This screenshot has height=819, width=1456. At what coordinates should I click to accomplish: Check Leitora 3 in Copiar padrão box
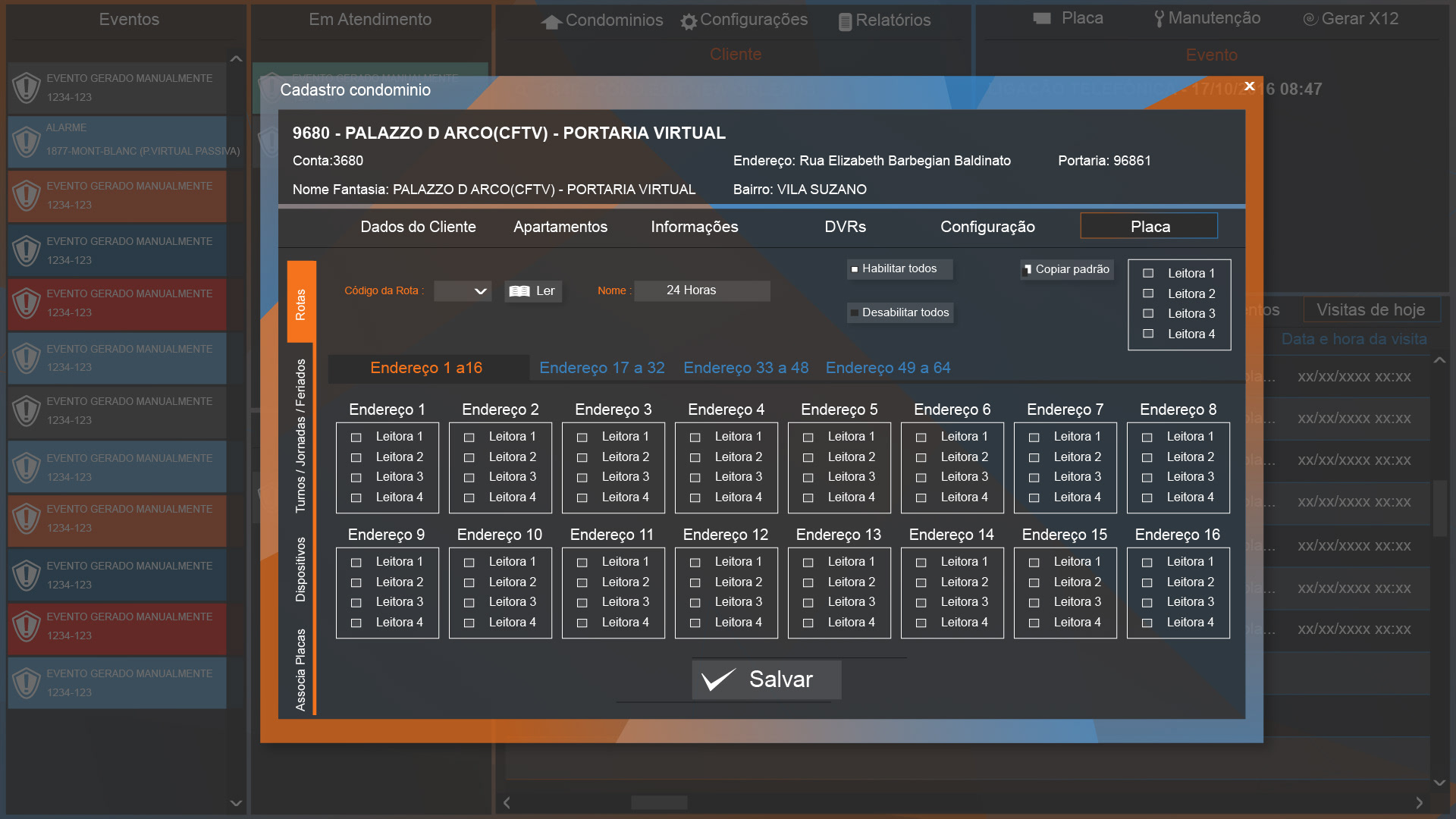click(x=1148, y=313)
